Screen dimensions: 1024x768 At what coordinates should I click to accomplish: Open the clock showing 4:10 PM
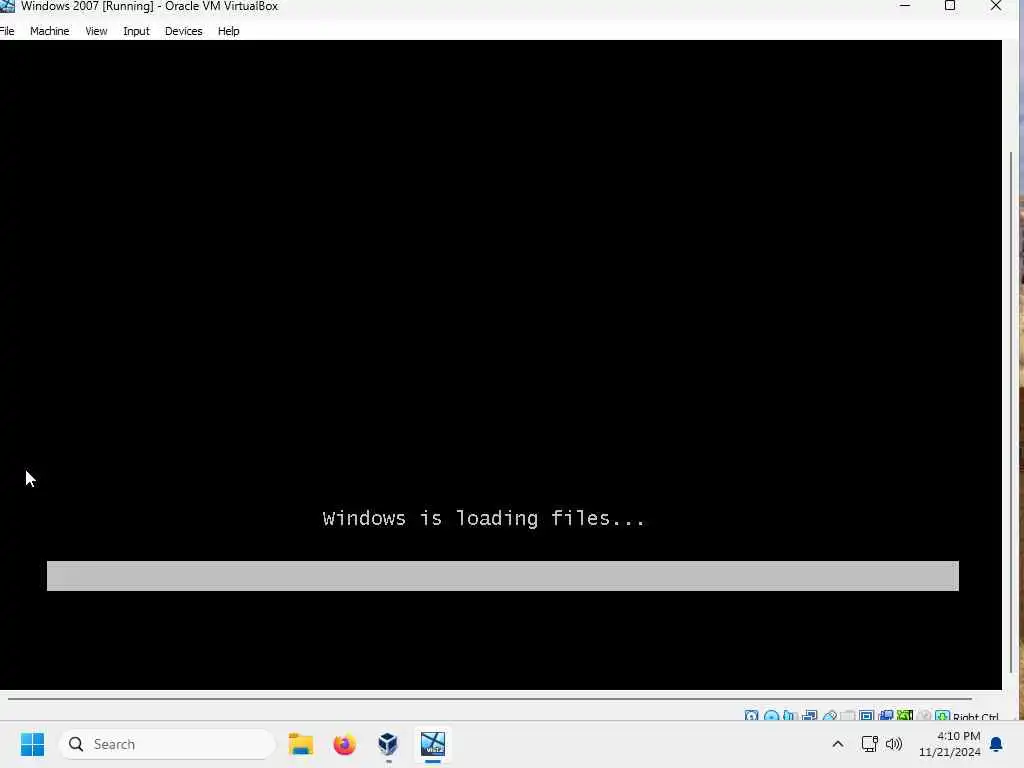(x=950, y=744)
